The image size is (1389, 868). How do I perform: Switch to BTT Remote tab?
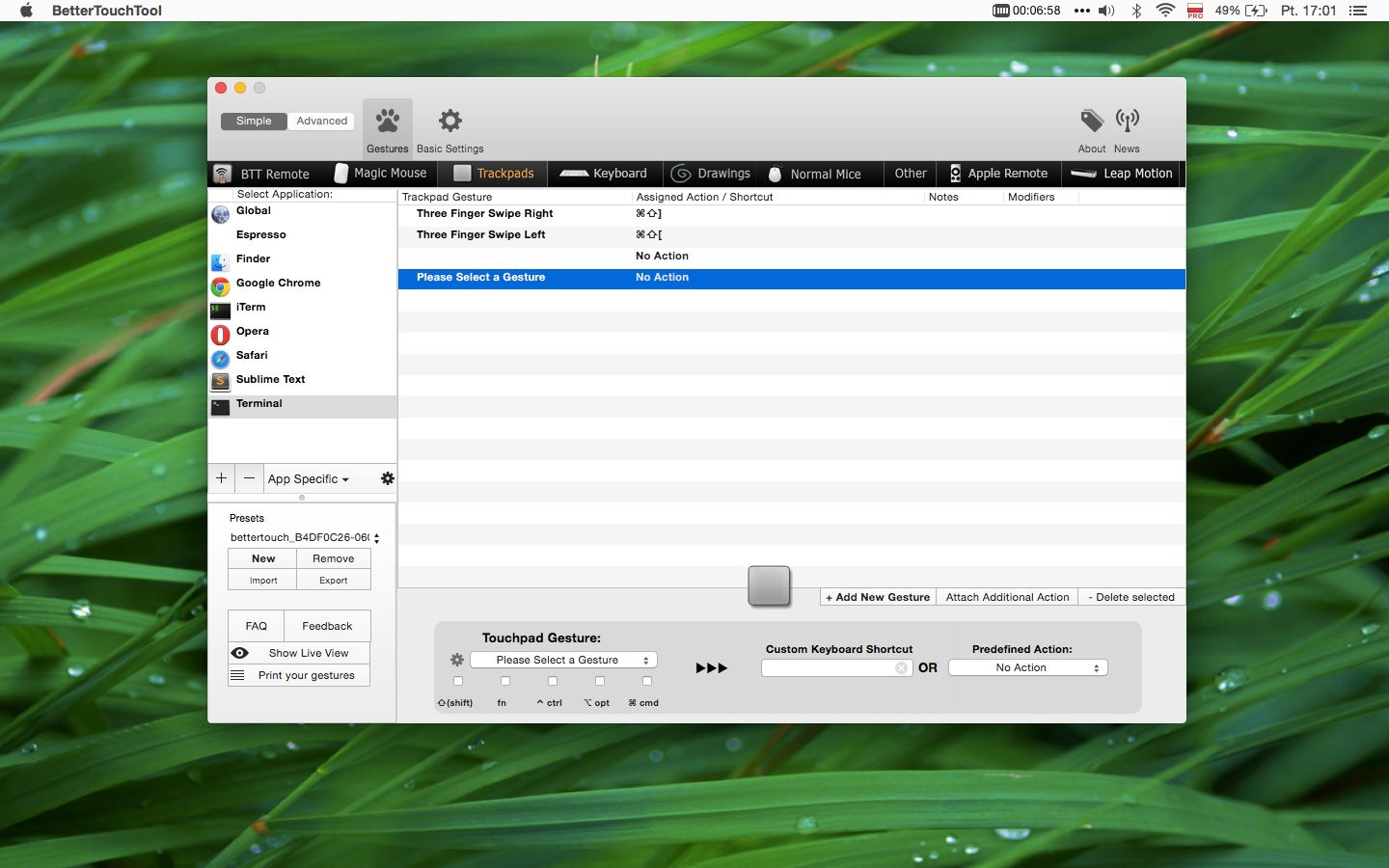[261, 174]
